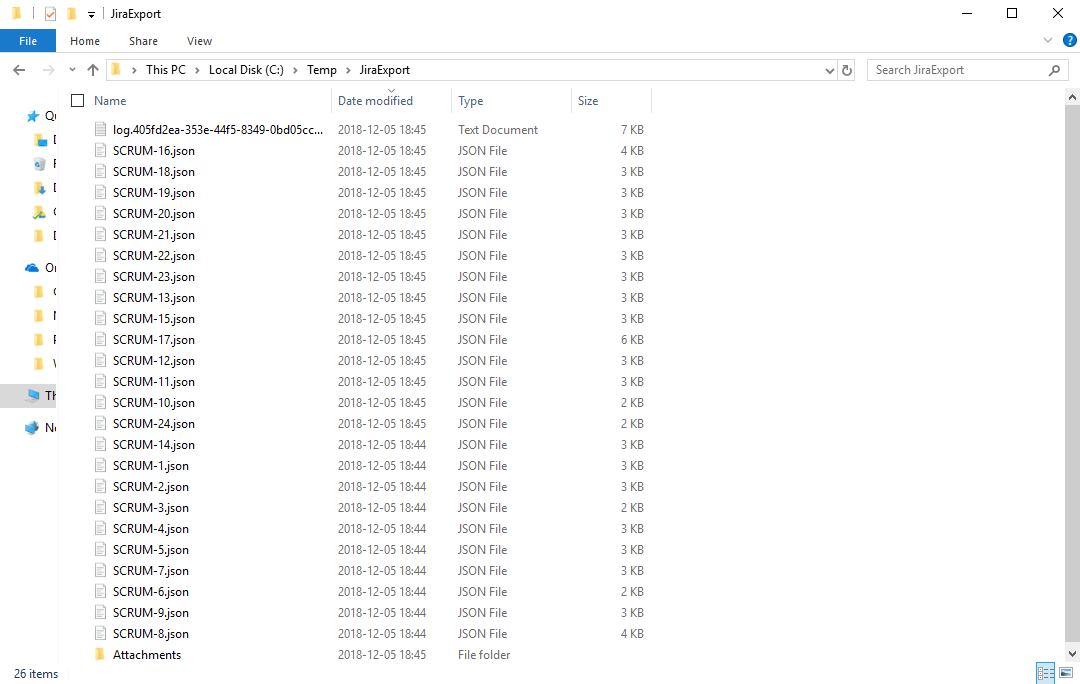Screen dimensions: 1080x684
Task: Select the Quick access star icon
Action: point(32,116)
